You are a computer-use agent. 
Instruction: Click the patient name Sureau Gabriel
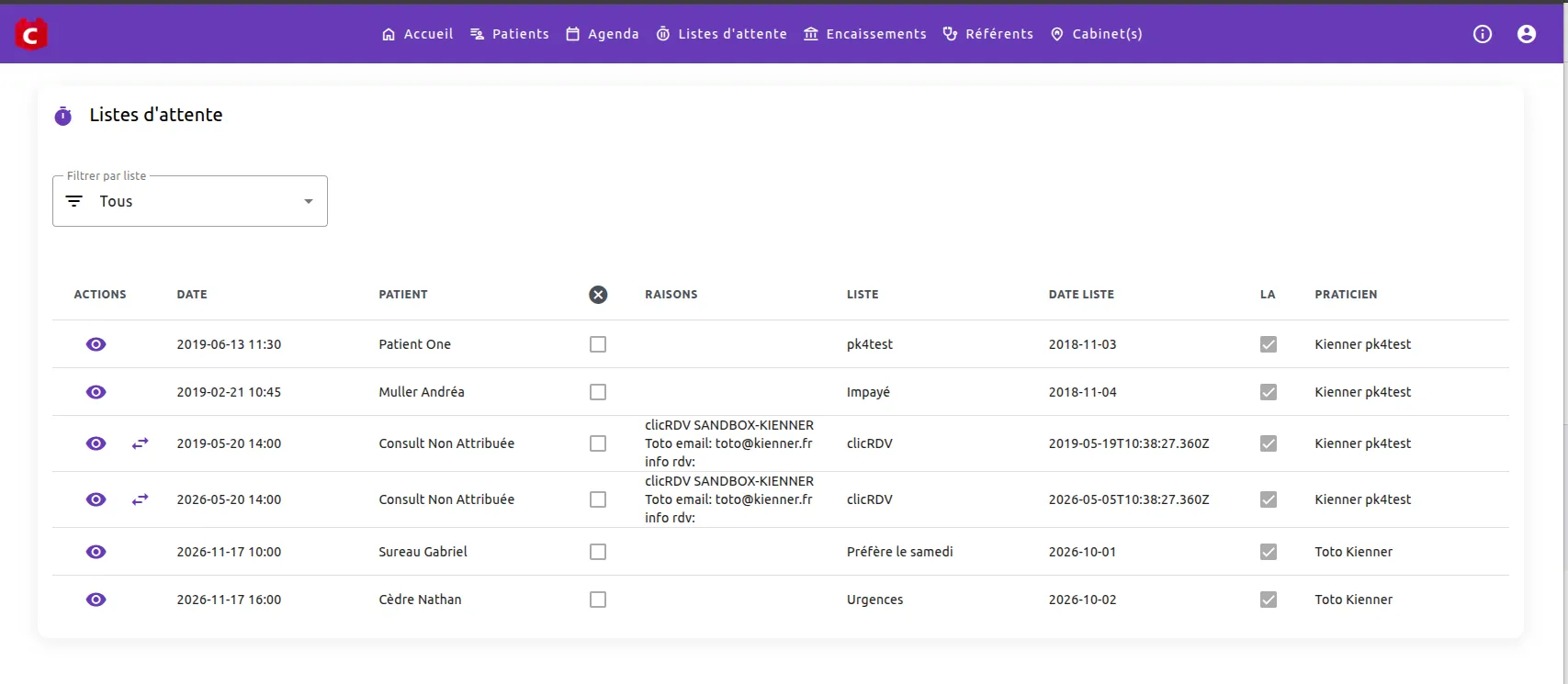tap(423, 552)
